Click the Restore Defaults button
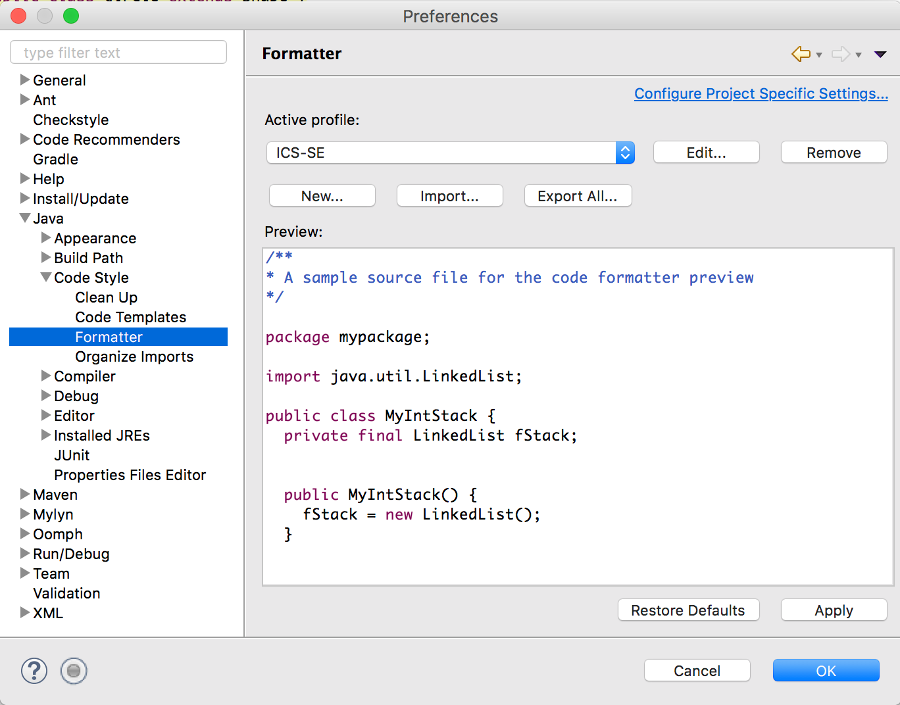The width and height of the screenshot is (900, 705). [688, 610]
